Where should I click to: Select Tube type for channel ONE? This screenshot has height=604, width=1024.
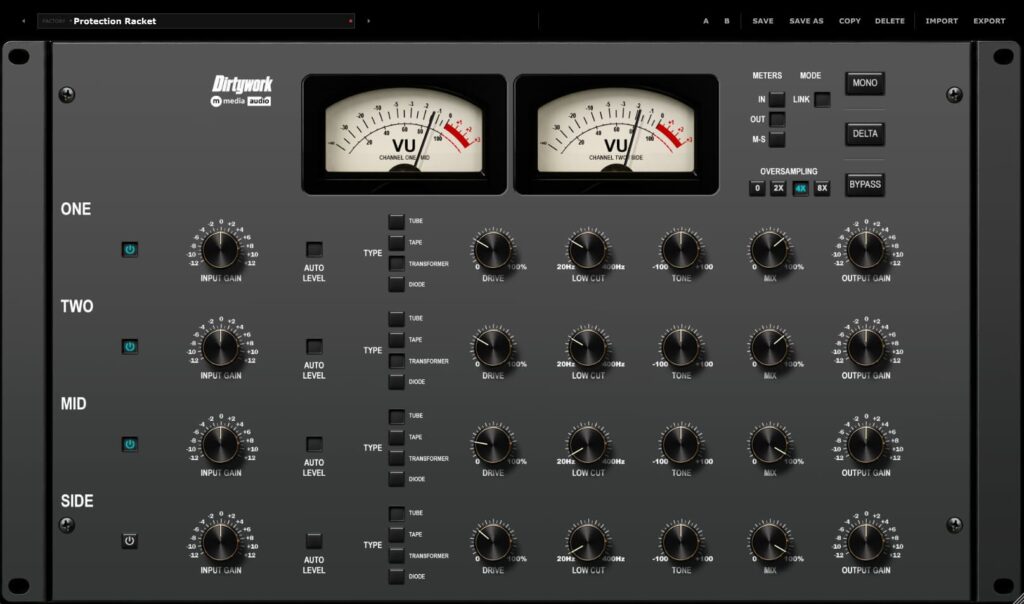click(x=396, y=221)
